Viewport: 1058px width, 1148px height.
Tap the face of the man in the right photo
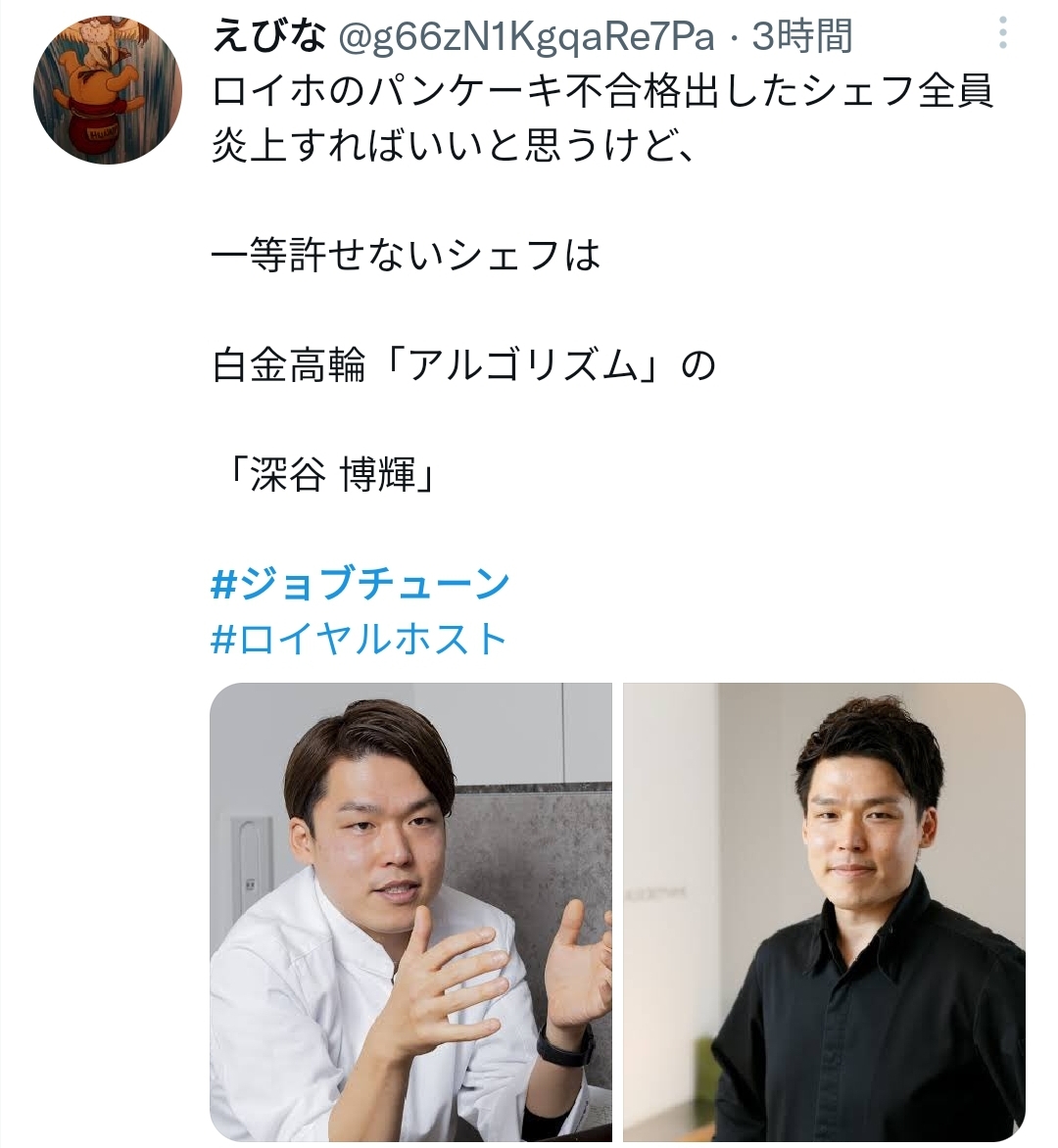[x=864, y=831]
